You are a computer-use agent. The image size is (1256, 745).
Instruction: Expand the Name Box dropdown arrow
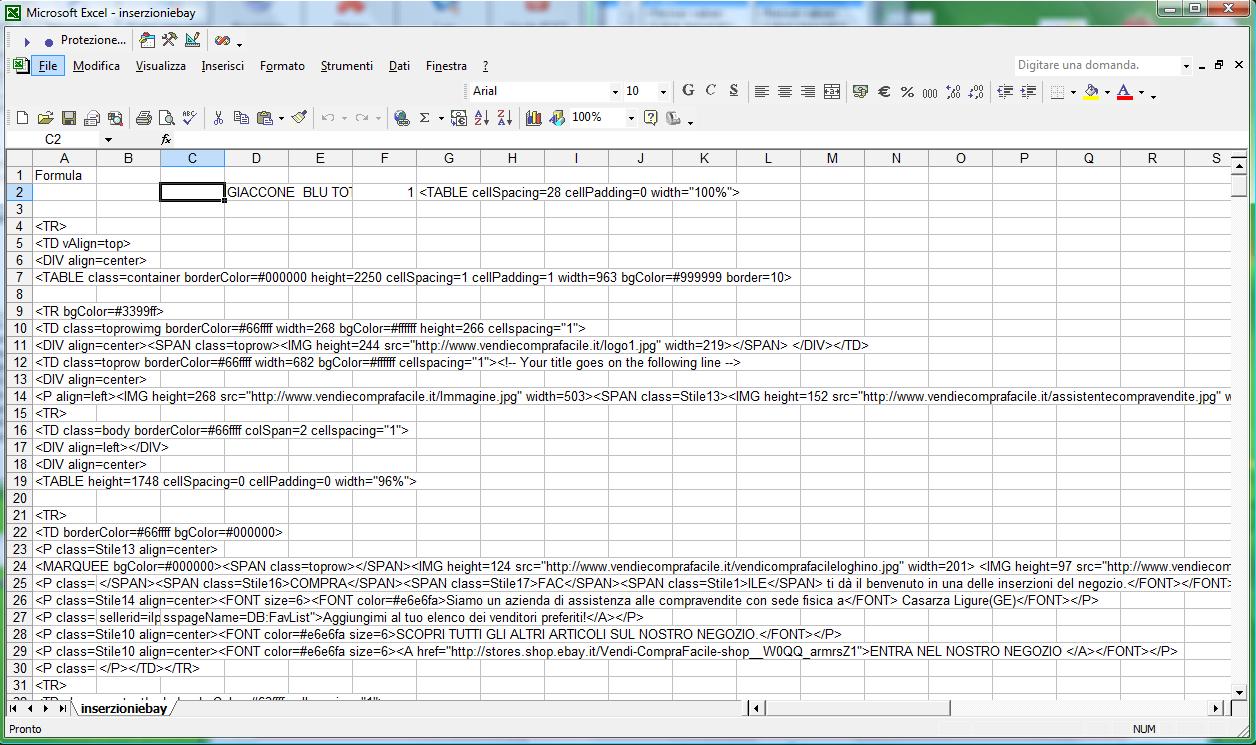pos(107,140)
